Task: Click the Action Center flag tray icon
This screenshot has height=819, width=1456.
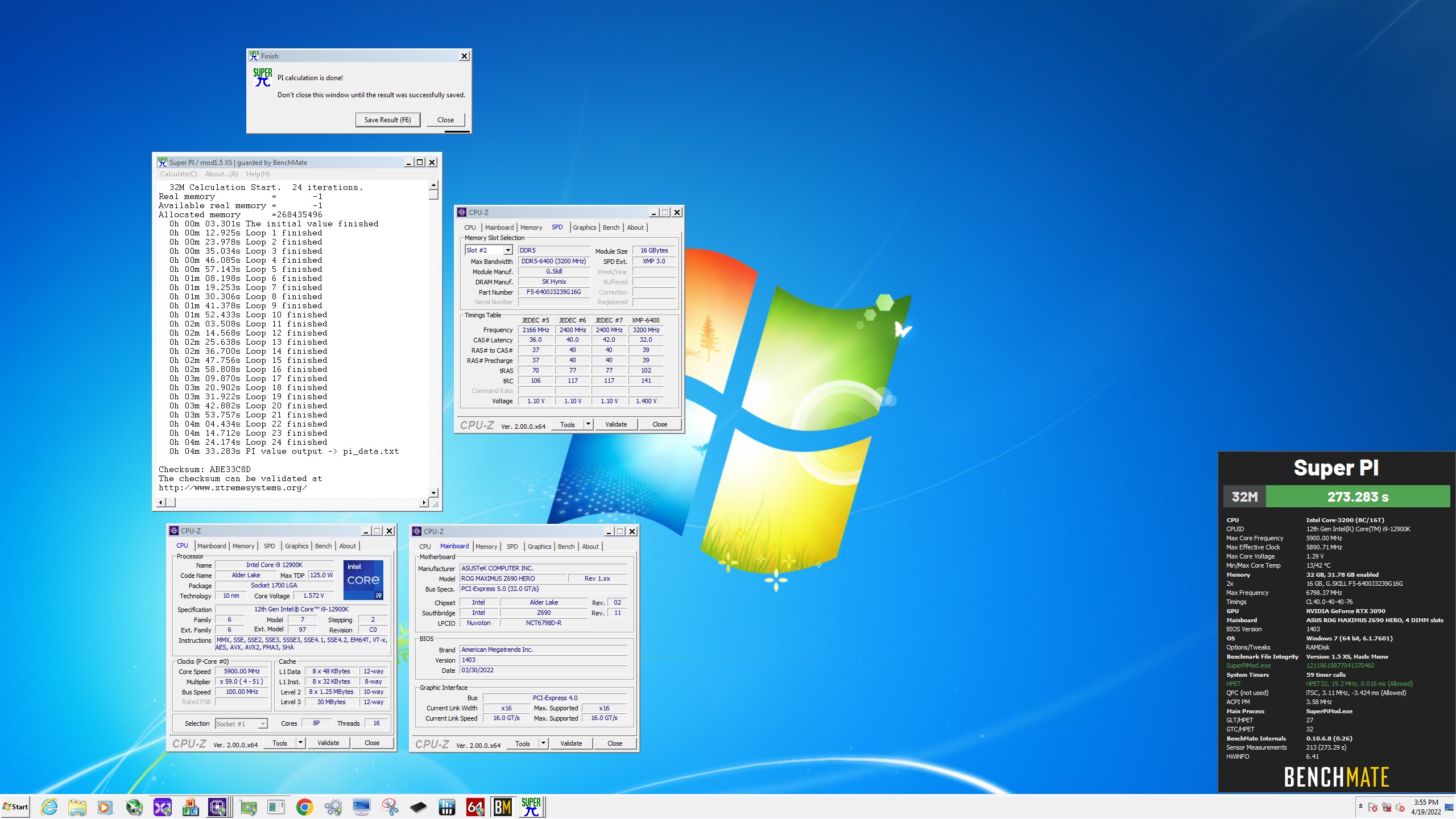Action: pos(1373,807)
